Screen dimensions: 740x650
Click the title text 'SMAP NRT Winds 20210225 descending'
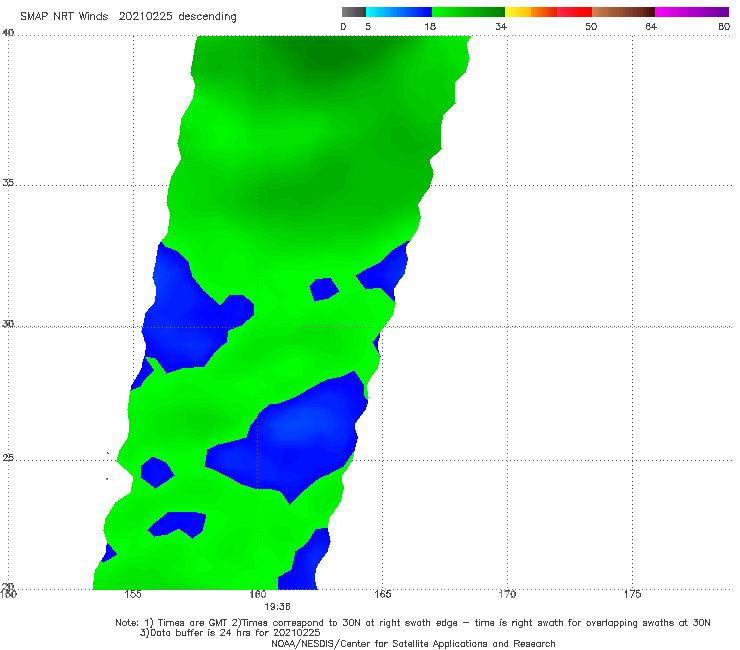click(x=128, y=17)
